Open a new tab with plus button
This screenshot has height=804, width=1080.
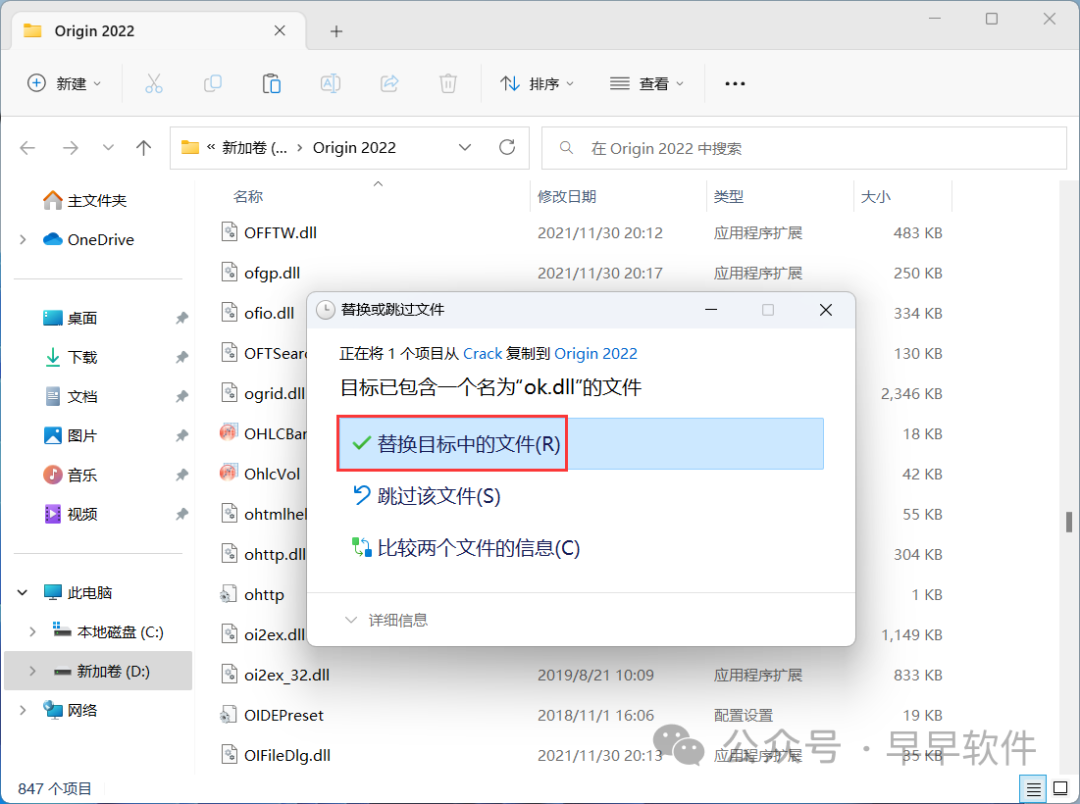[336, 31]
